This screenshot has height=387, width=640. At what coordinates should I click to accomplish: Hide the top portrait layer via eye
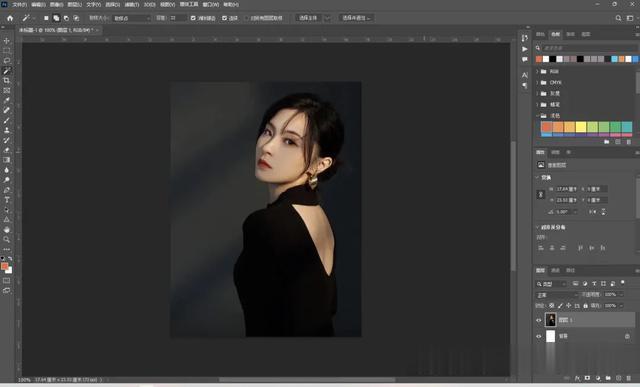point(539,320)
